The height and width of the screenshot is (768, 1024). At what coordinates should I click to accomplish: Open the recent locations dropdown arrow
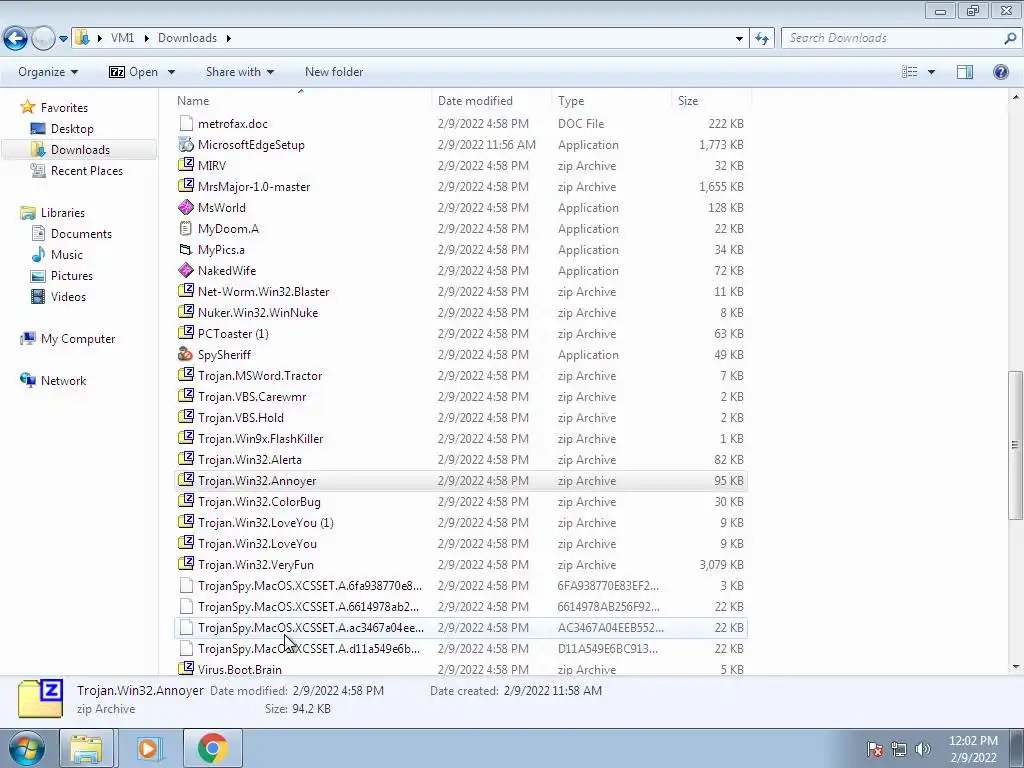point(63,39)
